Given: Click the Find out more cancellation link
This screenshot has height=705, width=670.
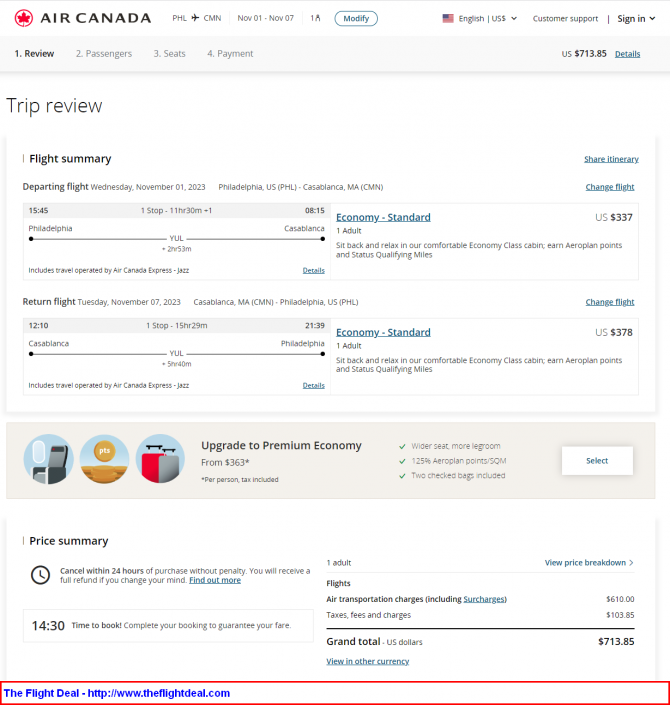Looking at the screenshot, I should coord(215,580).
